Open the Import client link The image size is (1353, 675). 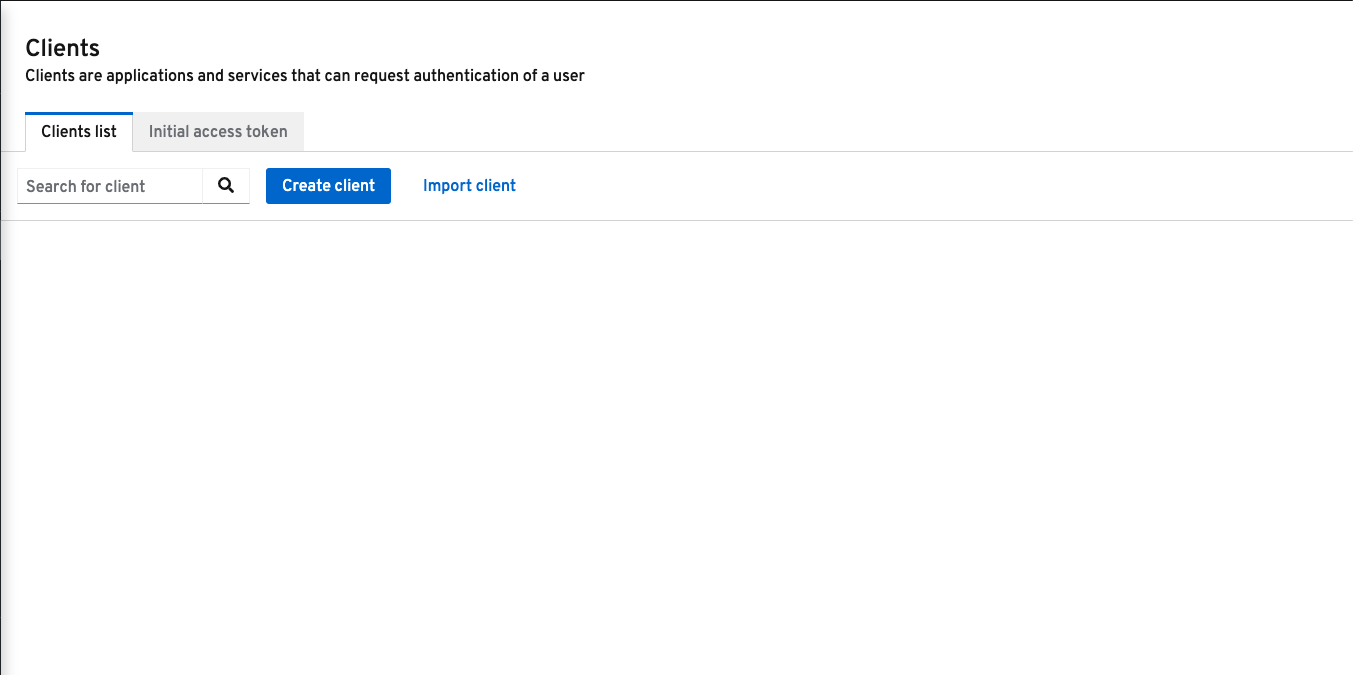(x=469, y=185)
